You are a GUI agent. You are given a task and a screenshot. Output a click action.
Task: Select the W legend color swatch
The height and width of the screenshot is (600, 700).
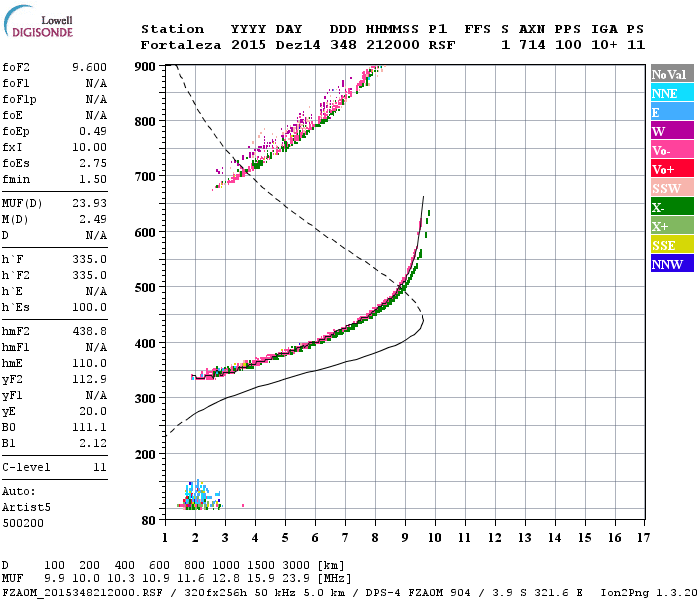pyautogui.click(x=672, y=131)
